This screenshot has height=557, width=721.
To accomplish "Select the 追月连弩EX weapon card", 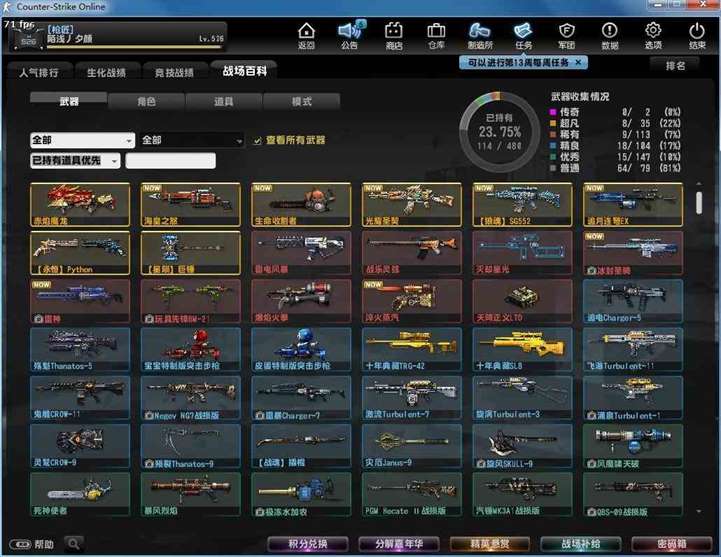I will tap(633, 204).
